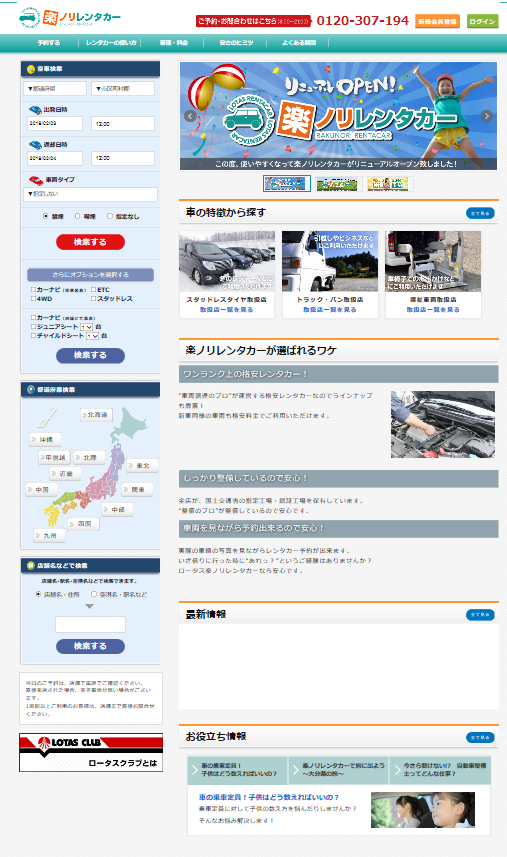This screenshot has width=507, height=857.
Task: Select the 喫煙 radio button
Action: 77,216
